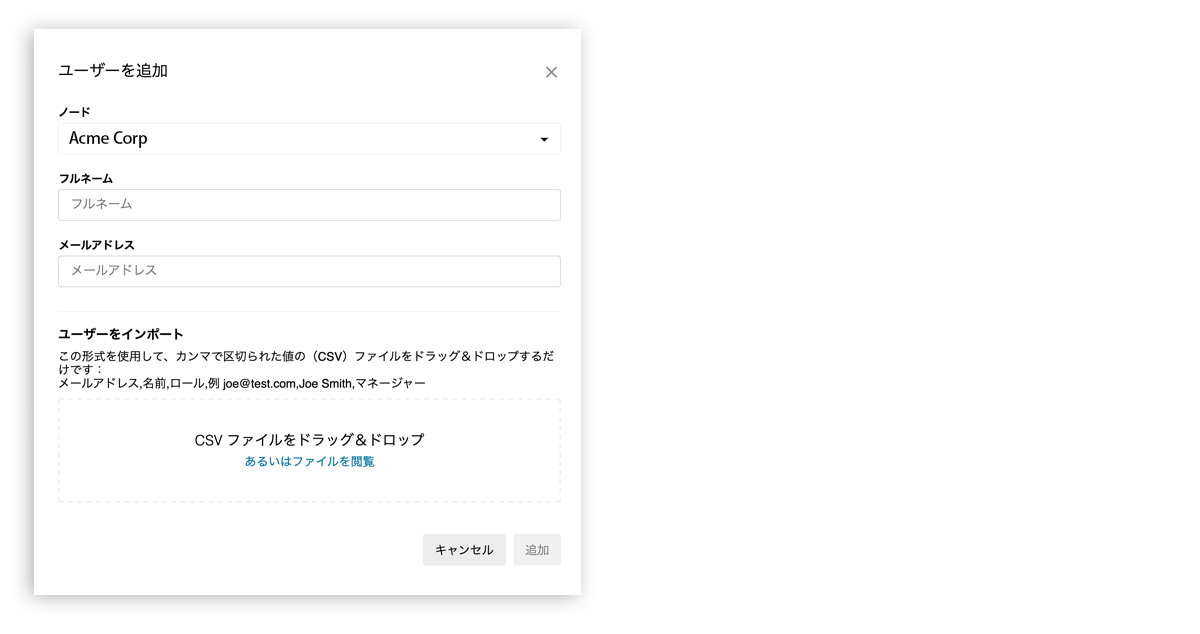Expand the ノード dropdown arrow
Screen dimensions: 1200x634
[x=544, y=139]
